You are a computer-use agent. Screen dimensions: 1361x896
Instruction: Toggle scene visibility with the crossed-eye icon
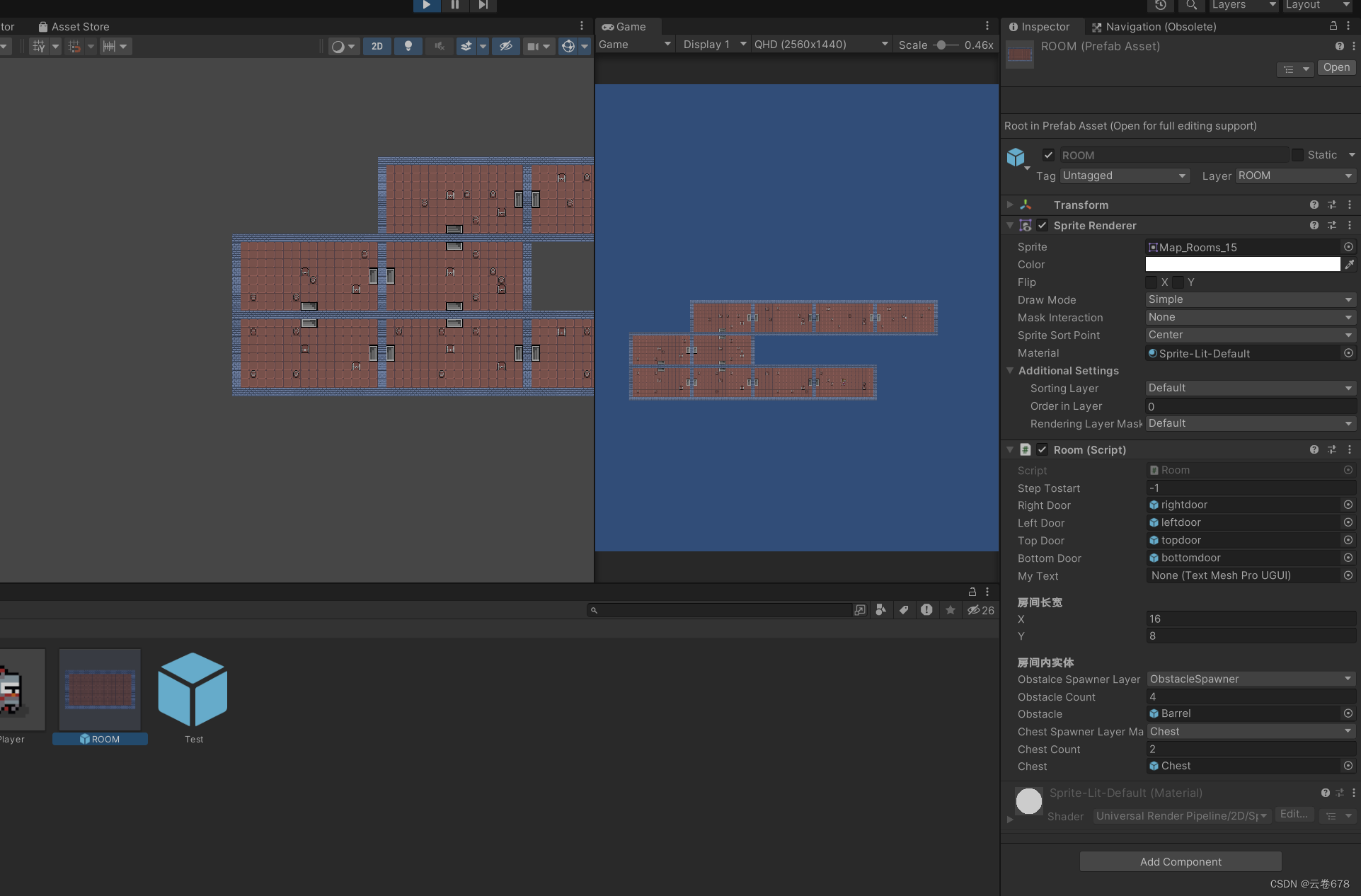(x=505, y=46)
